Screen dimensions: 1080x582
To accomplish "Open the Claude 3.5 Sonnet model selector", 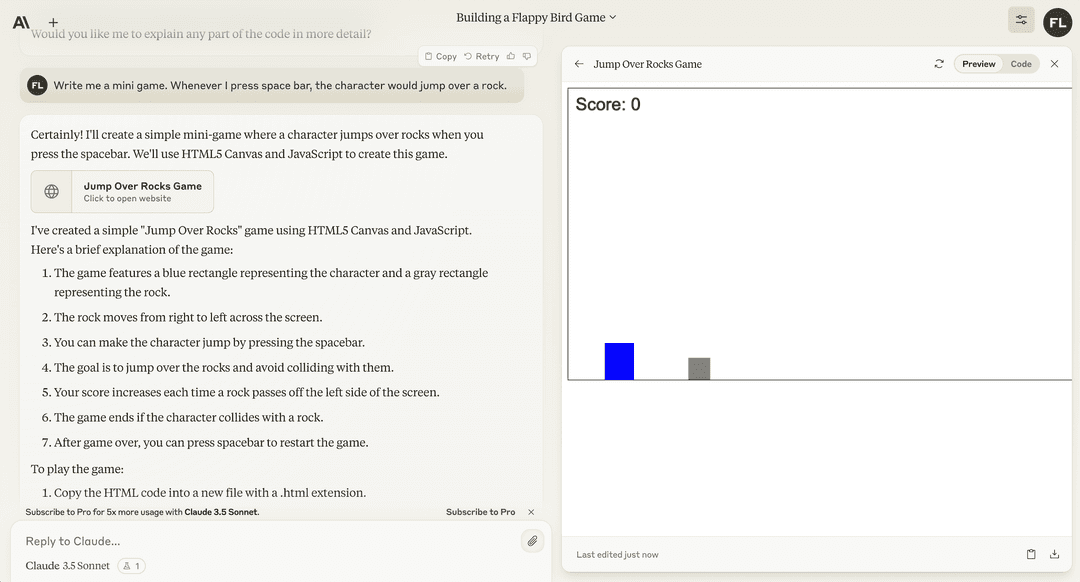I will [67, 566].
